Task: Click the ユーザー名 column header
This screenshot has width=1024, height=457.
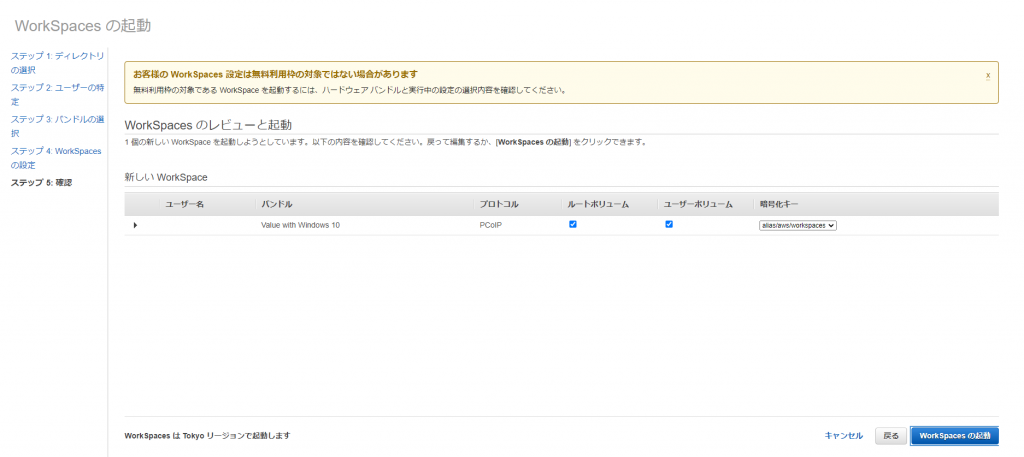Action: pyautogui.click(x=185, y=204)
